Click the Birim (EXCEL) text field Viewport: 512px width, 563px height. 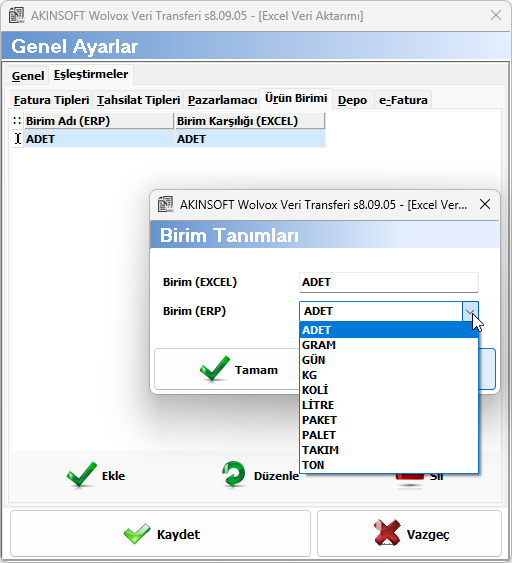(388, 282)
